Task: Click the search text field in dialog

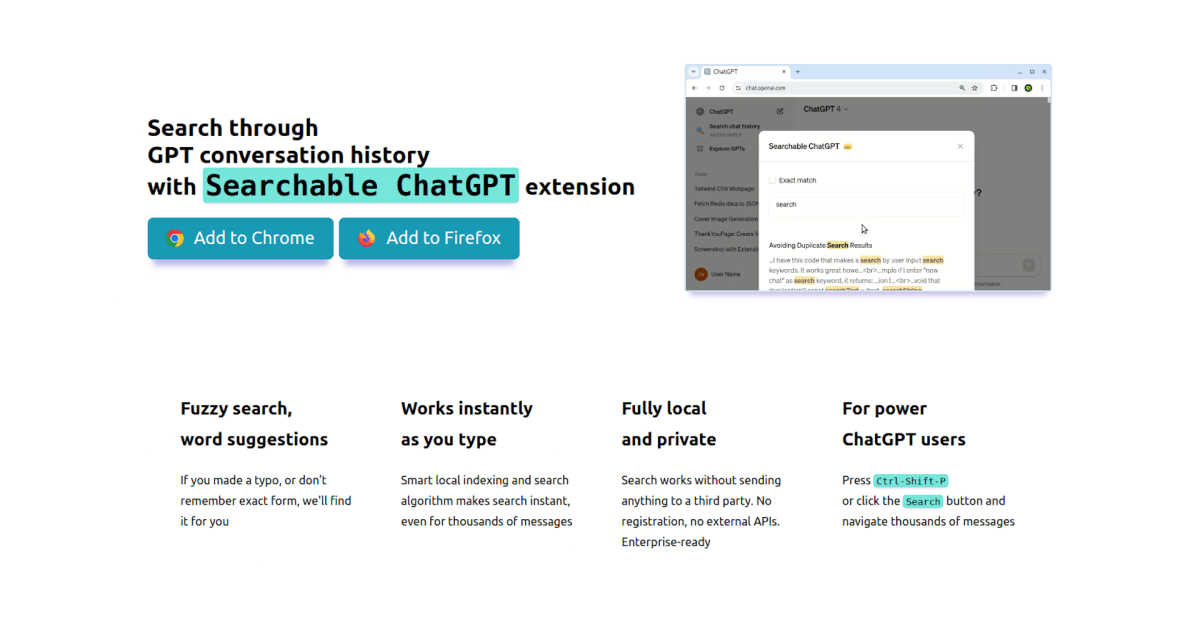Action: coord(866,204)
